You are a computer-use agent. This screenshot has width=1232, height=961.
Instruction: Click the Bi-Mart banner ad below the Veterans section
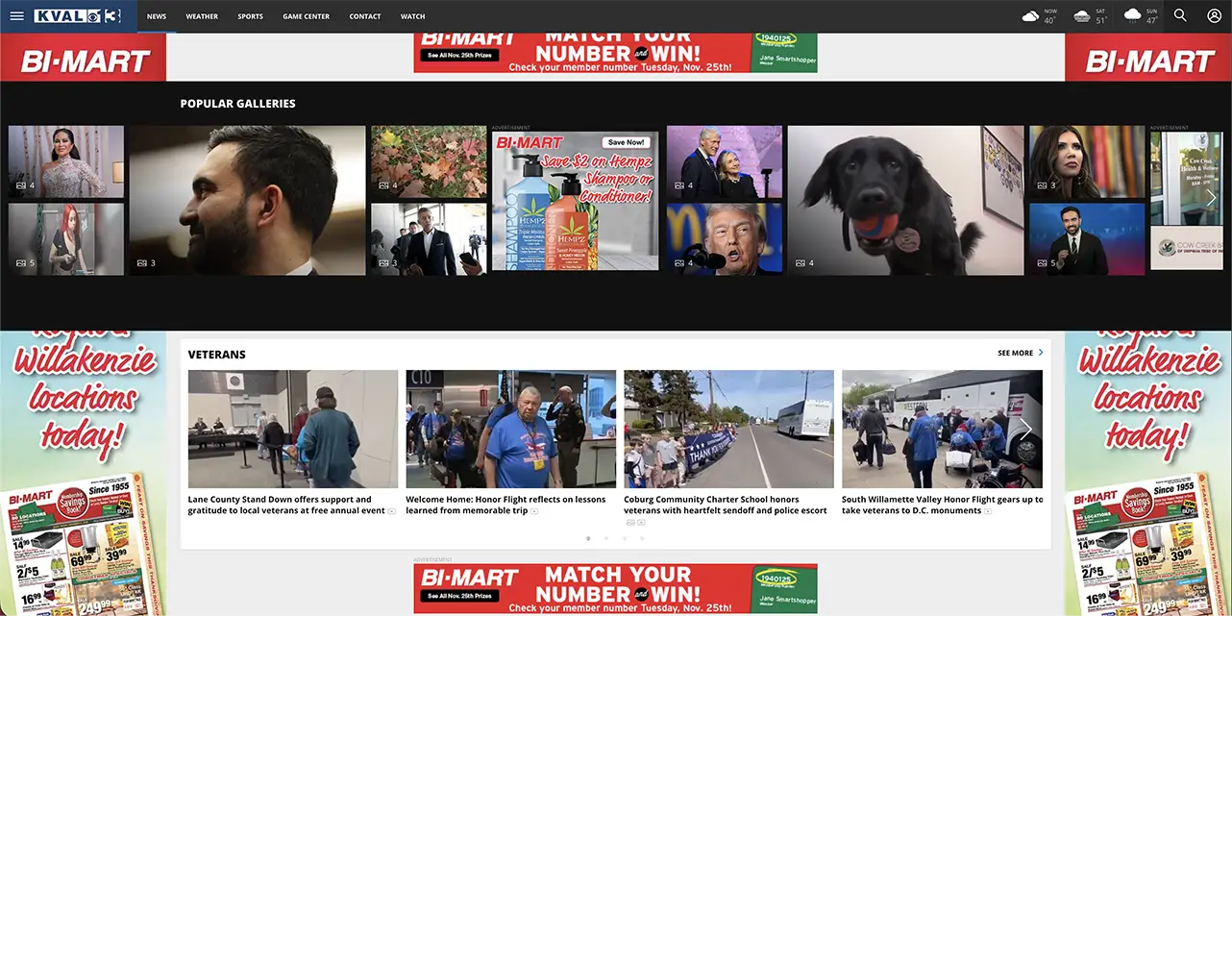point(616,589)
